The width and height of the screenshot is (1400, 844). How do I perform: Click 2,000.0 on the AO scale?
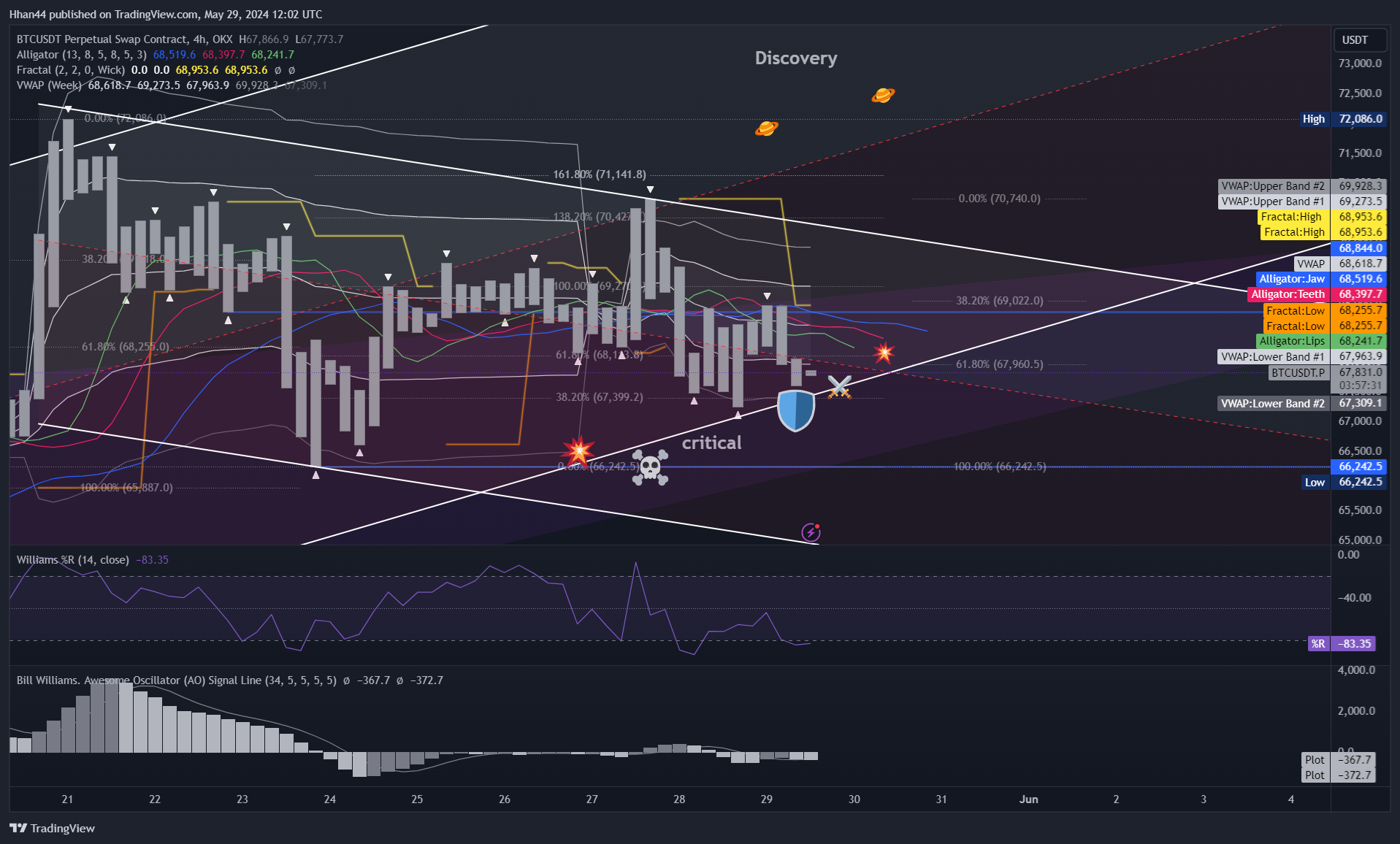1357,711
